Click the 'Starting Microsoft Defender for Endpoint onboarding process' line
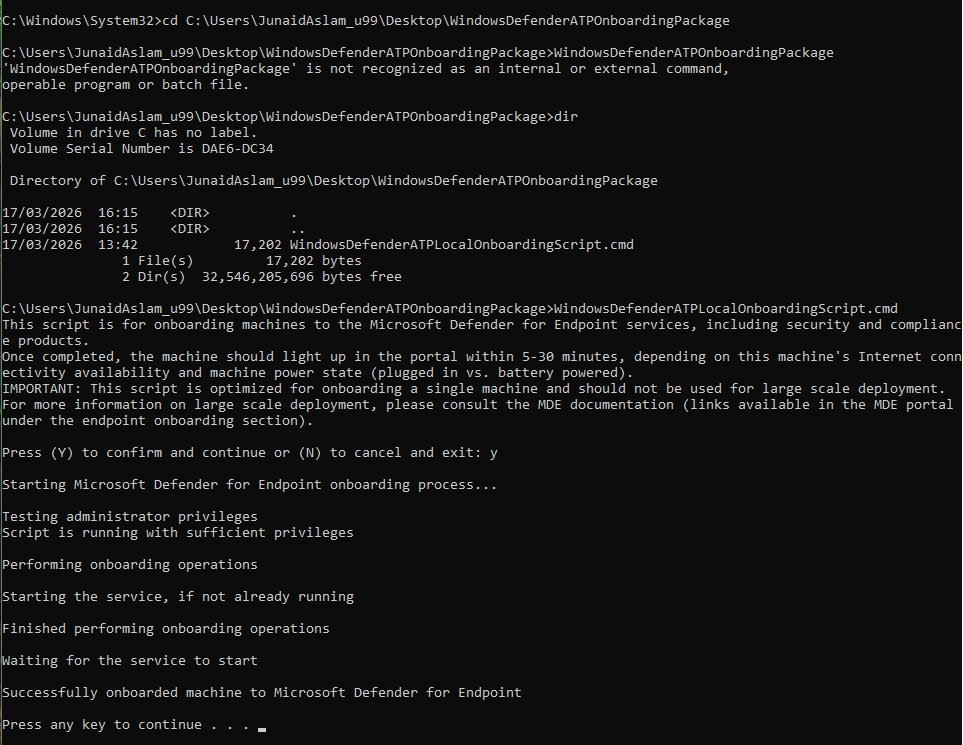Viewport: 963px width, 745px height. point(249,485)
